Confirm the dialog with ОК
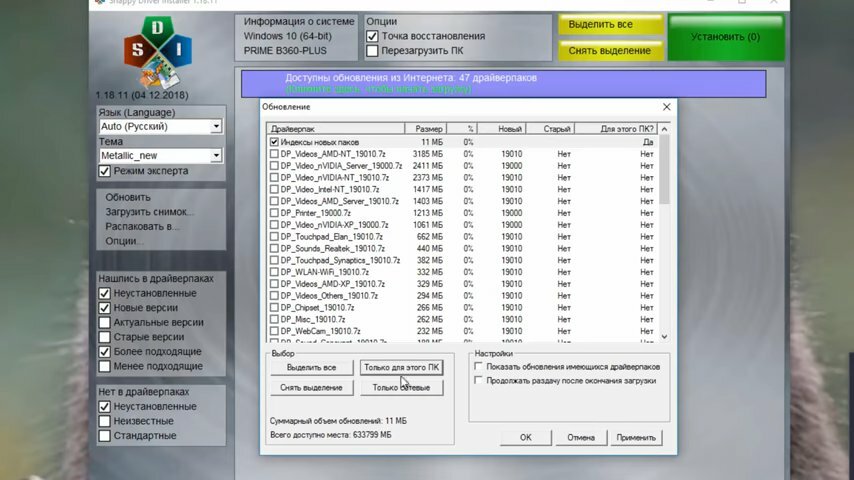This screenshot has height=480, width=854. [526, 438]
